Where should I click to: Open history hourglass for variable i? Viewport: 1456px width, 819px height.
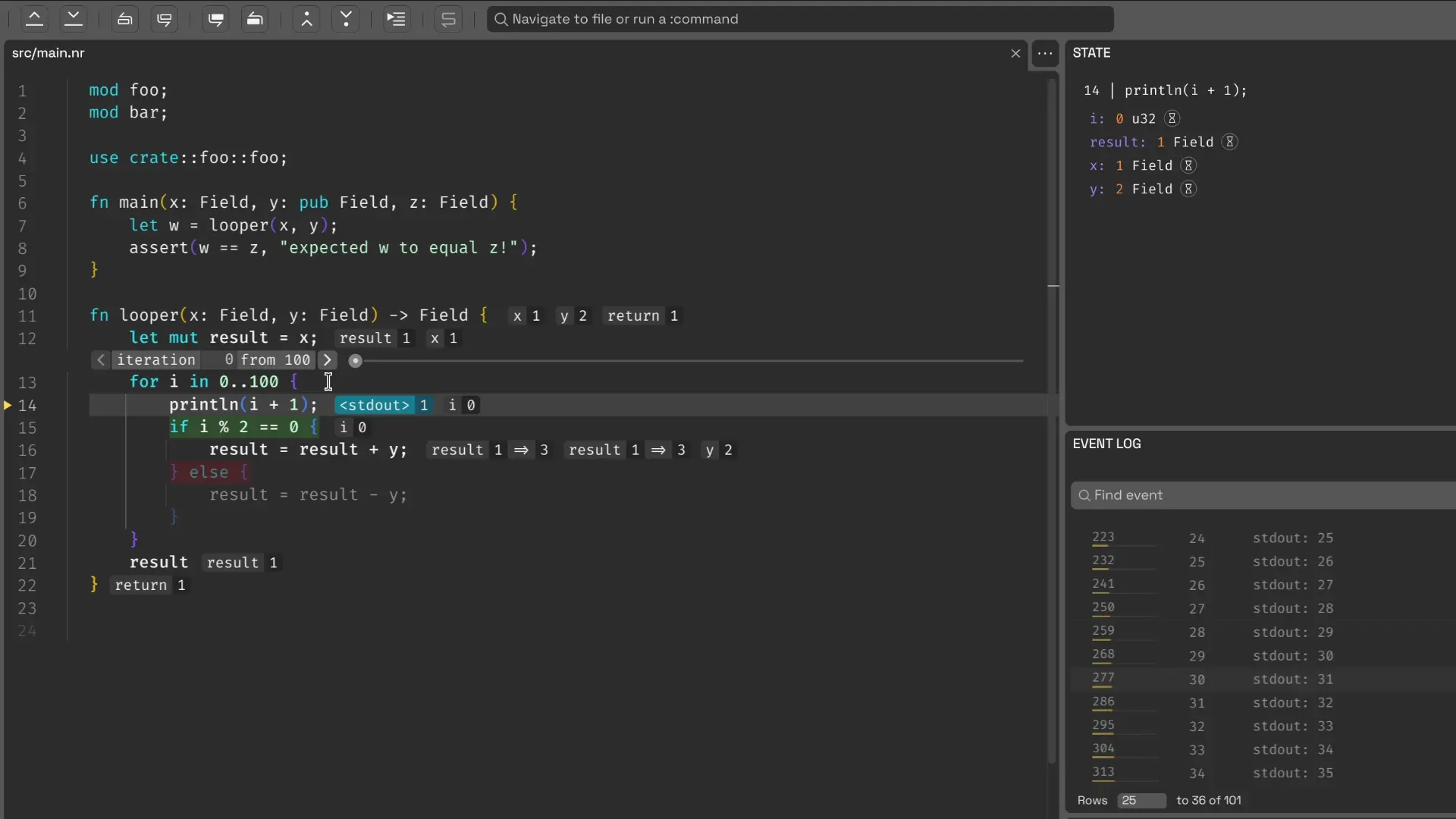pos(1172,118)
